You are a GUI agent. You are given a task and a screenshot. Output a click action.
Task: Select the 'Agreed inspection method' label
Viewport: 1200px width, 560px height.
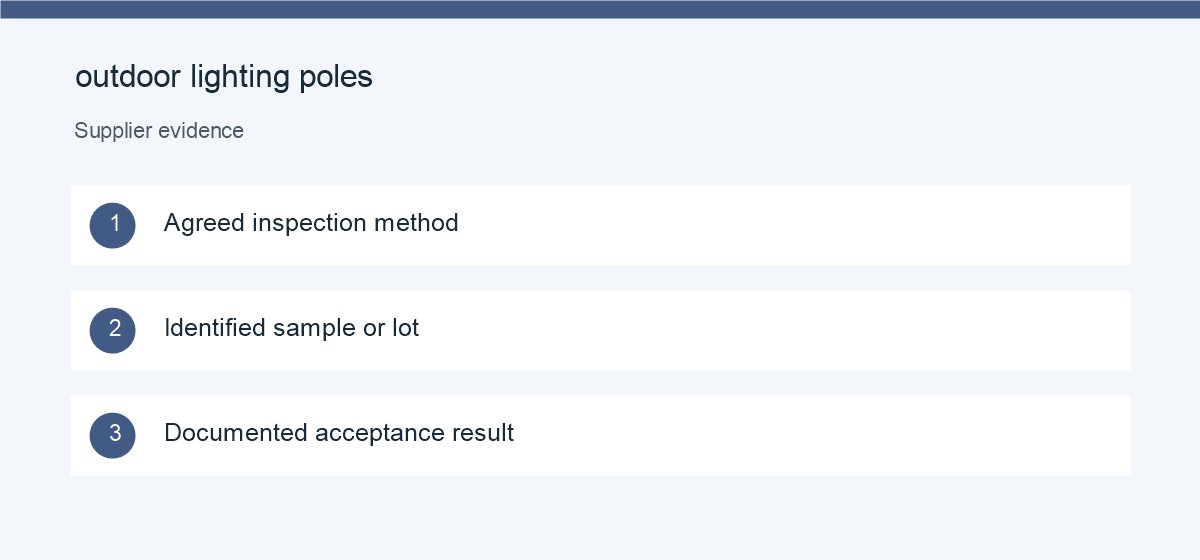click(311, 223)
